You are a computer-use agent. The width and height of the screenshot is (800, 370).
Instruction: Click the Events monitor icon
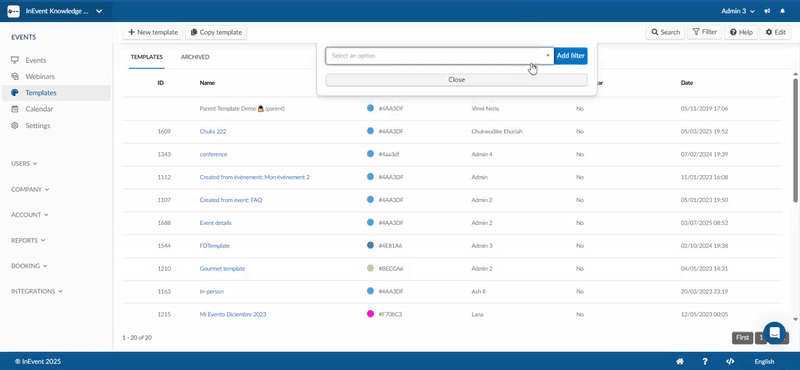15,60
